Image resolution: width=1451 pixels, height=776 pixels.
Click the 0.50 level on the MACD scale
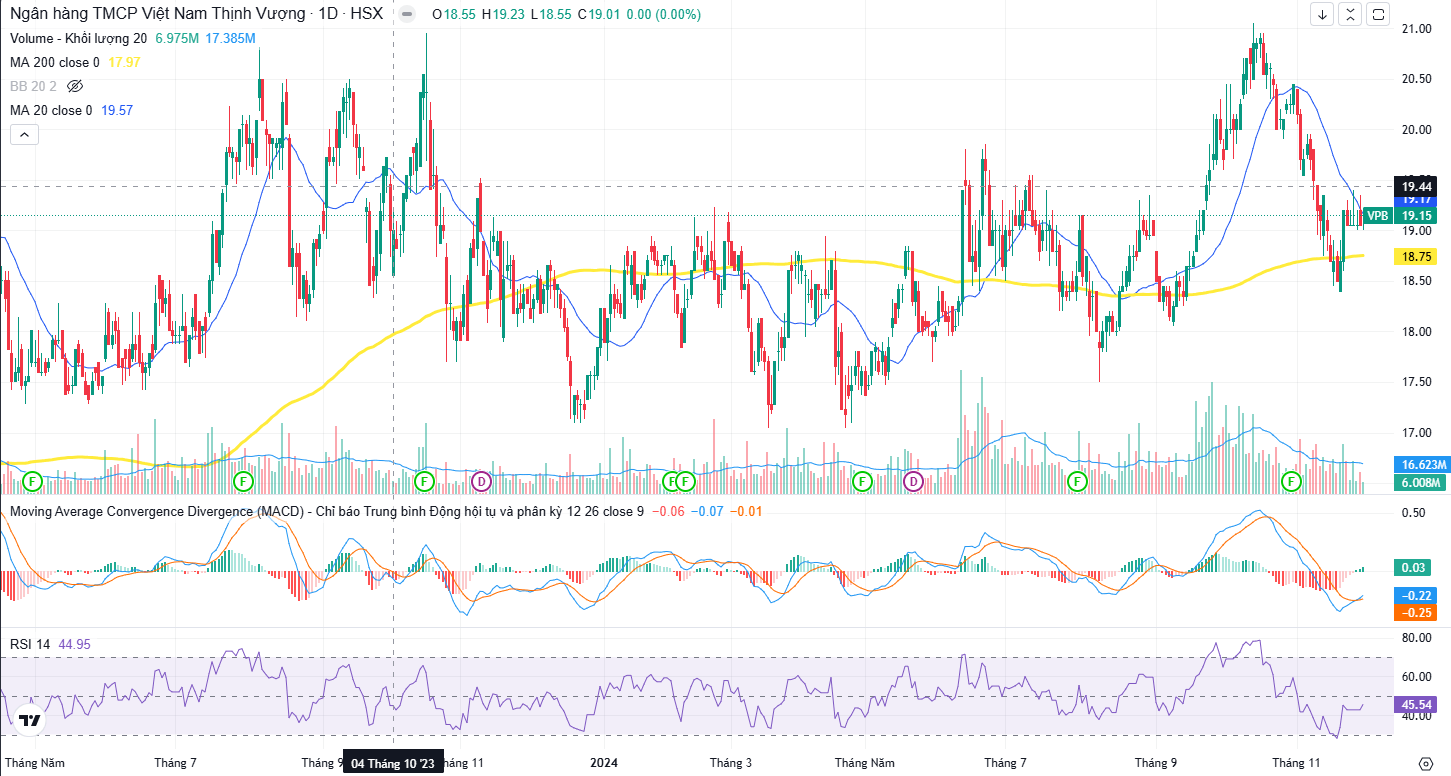point(1414,513)
